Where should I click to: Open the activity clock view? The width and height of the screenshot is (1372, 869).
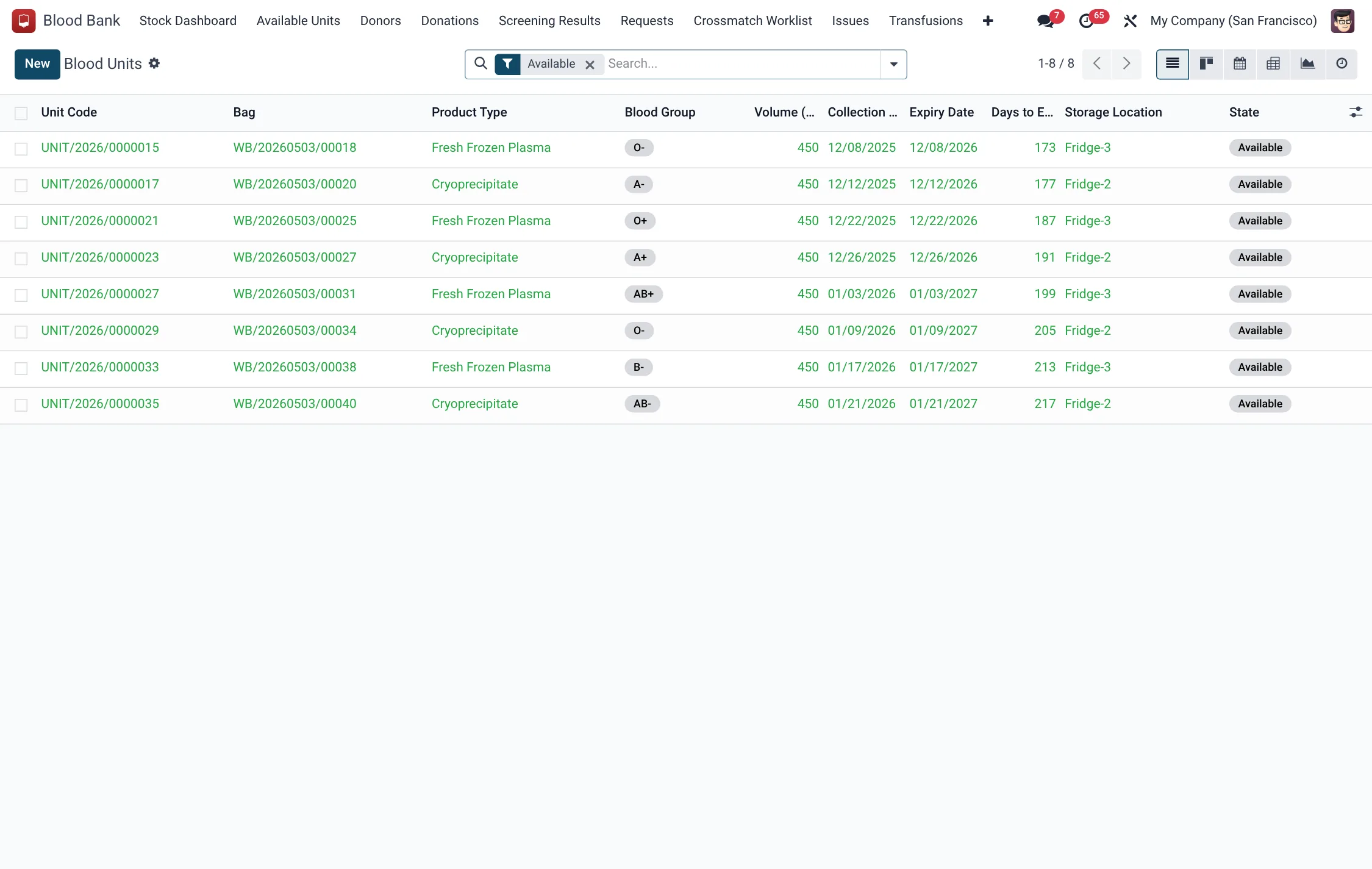click(x=1342, y=64)
